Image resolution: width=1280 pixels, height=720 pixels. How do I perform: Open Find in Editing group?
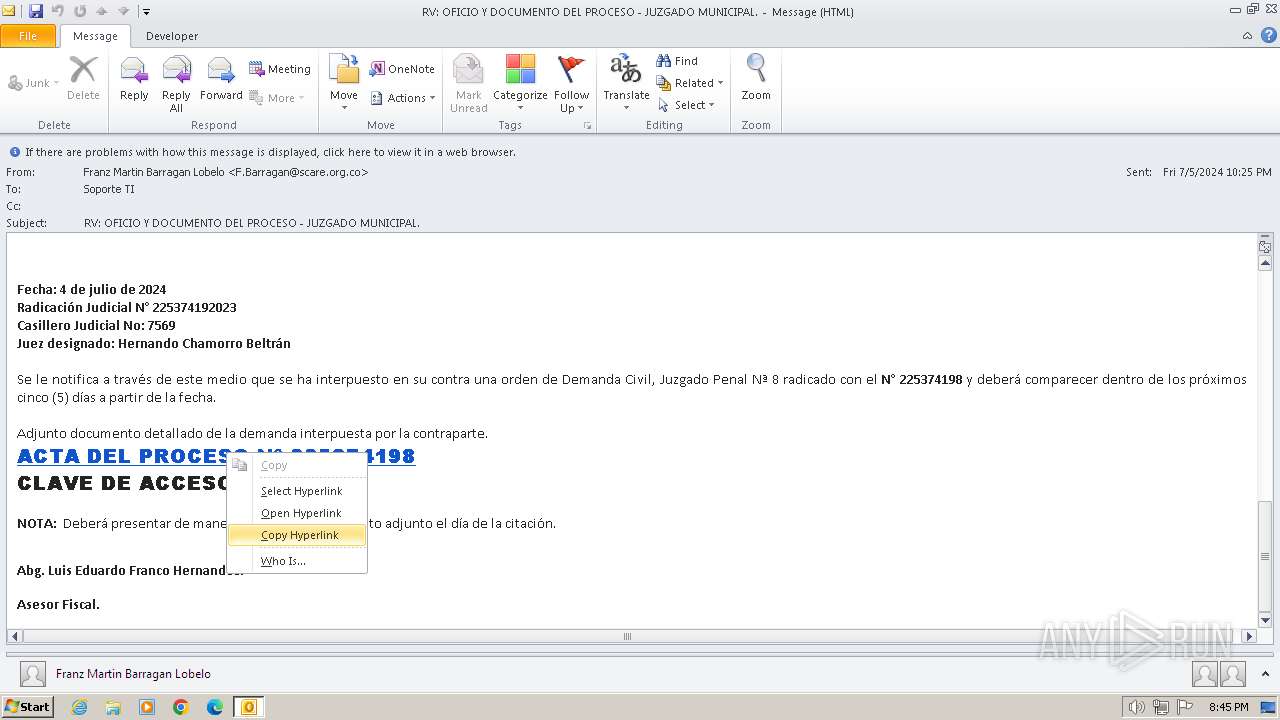tap(677, 61)
